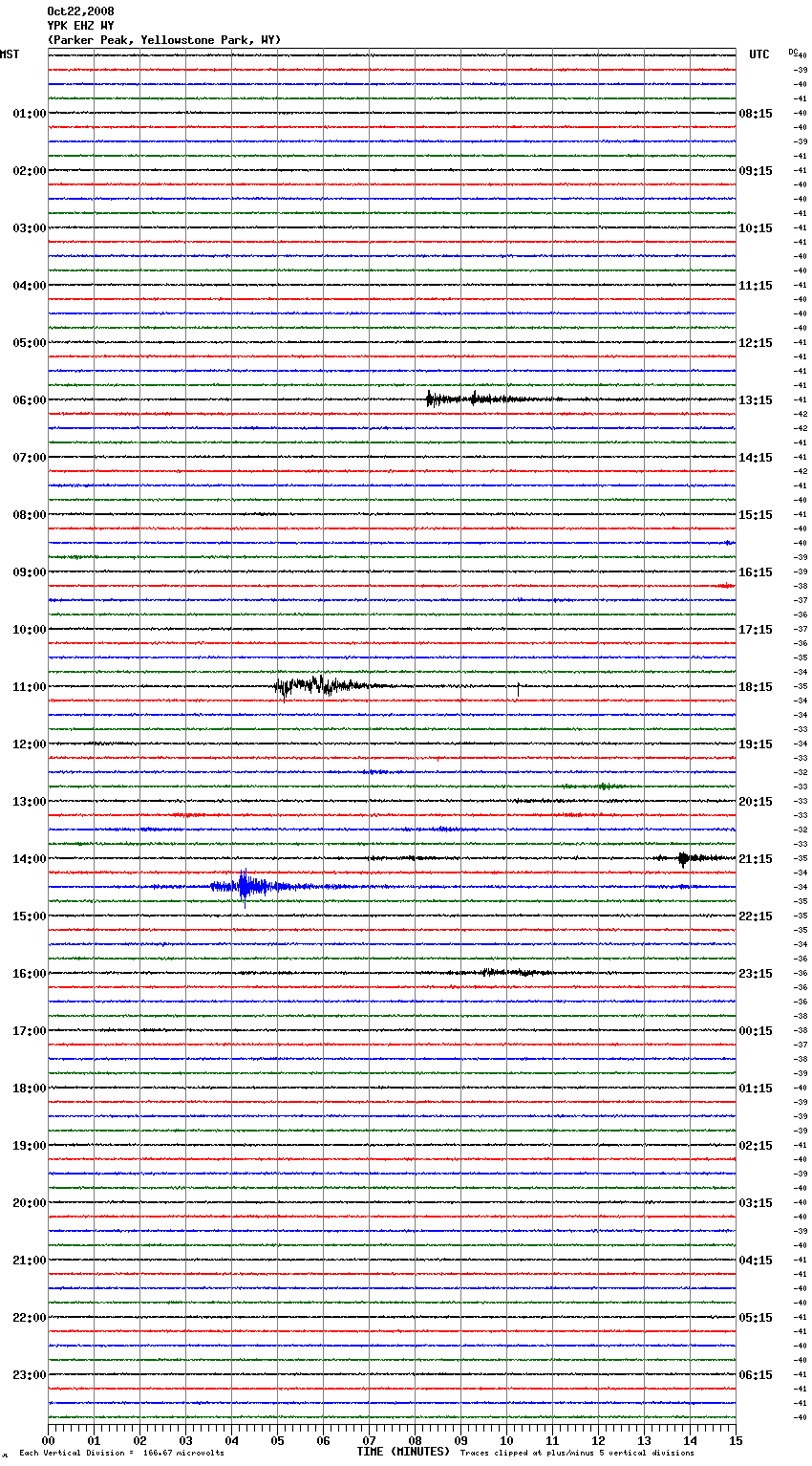
Task: Select the station code YPK EHZ WY
Action: tap(80, 26)
